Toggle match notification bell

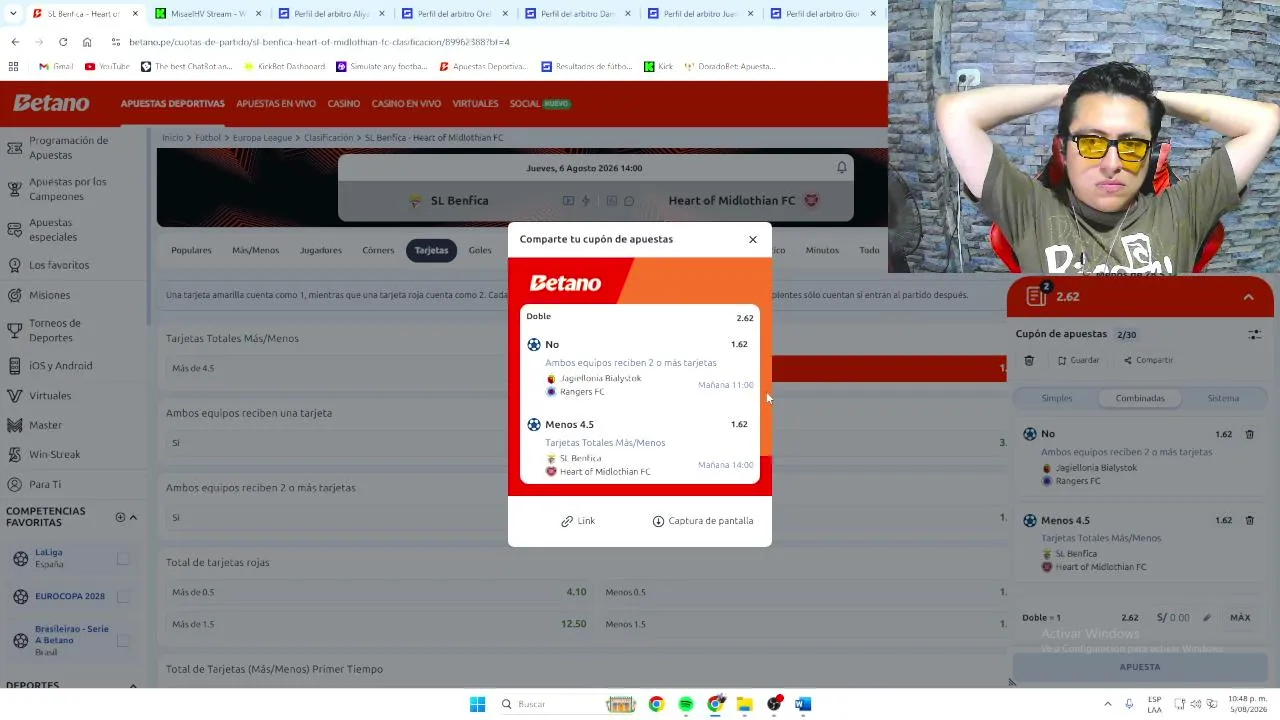(842, 168)
